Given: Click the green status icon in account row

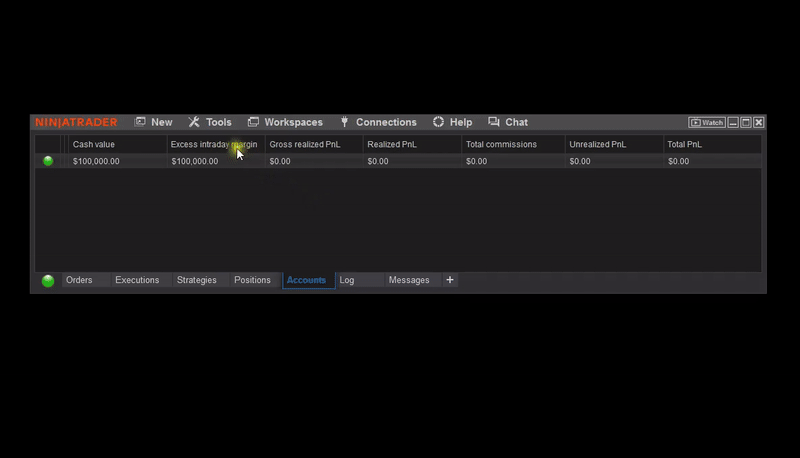Looking at the screenshot, I should pyautogui.click(x=48, y=161).
